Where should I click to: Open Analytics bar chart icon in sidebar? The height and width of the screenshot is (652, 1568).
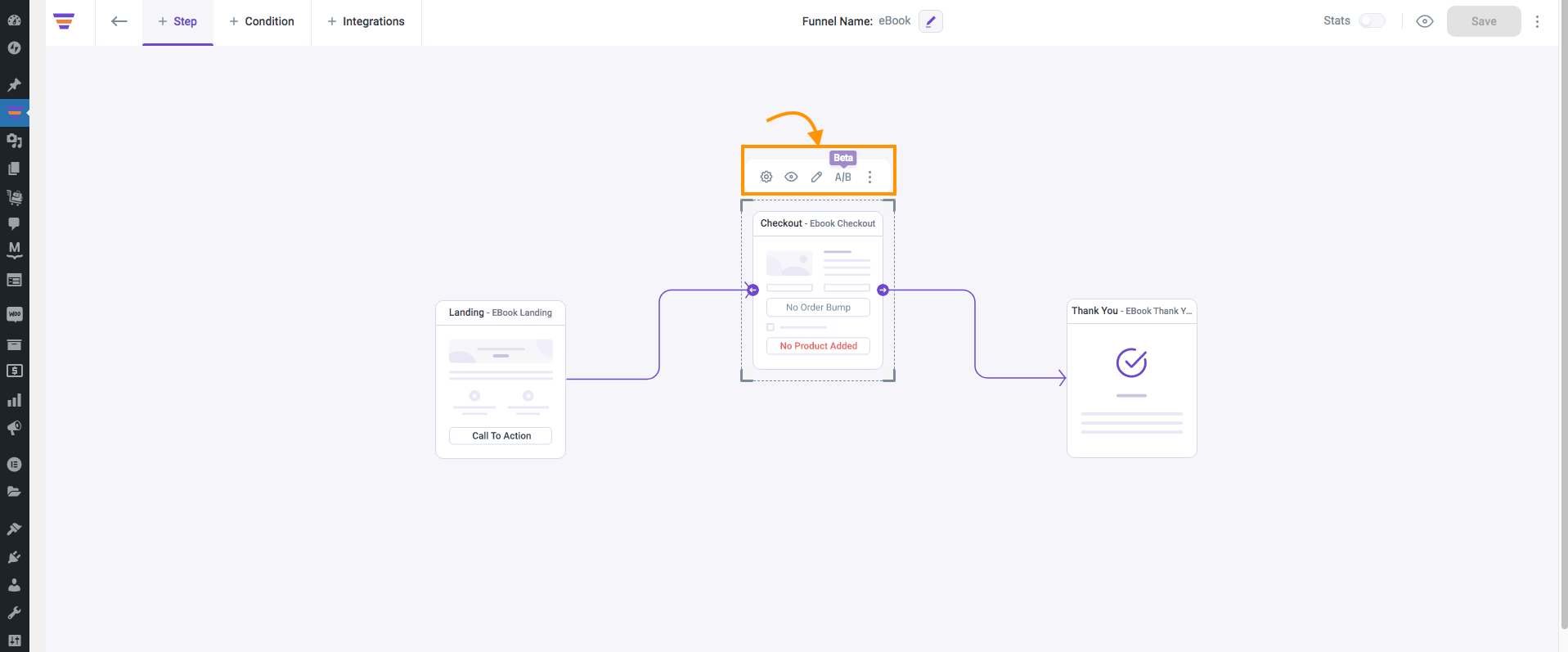tap(14, 400)
